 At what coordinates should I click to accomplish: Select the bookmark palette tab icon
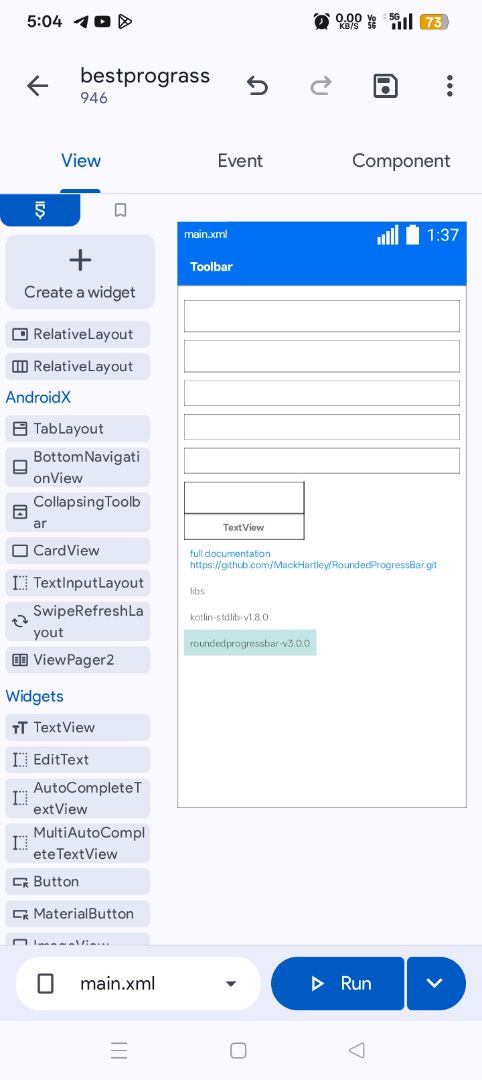tap(120, 210)
